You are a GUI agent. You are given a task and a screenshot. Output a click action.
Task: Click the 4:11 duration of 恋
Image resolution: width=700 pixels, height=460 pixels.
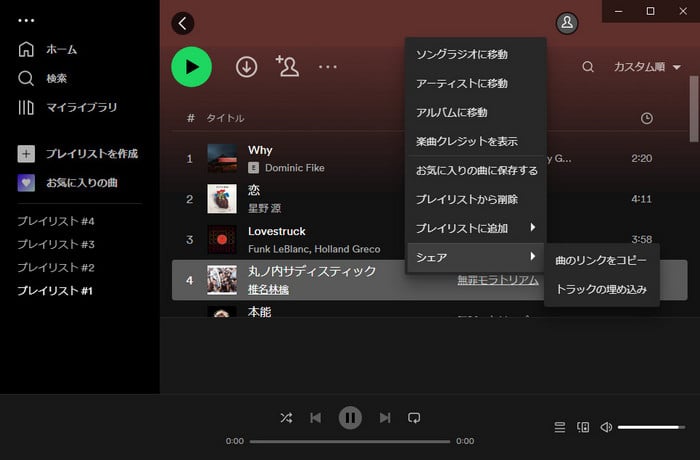(x=642, y=199)
